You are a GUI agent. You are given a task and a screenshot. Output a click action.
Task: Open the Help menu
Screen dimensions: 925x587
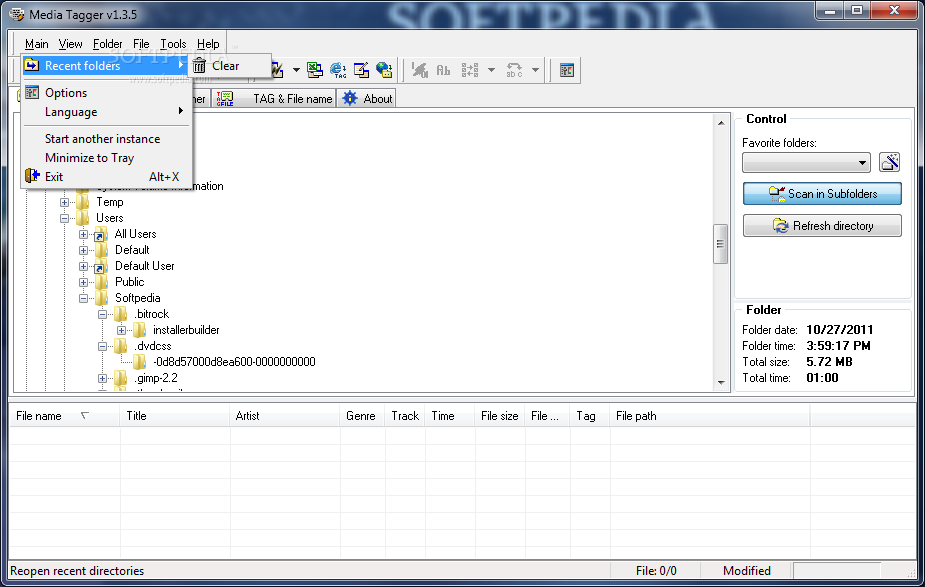[x=208, y=44]
